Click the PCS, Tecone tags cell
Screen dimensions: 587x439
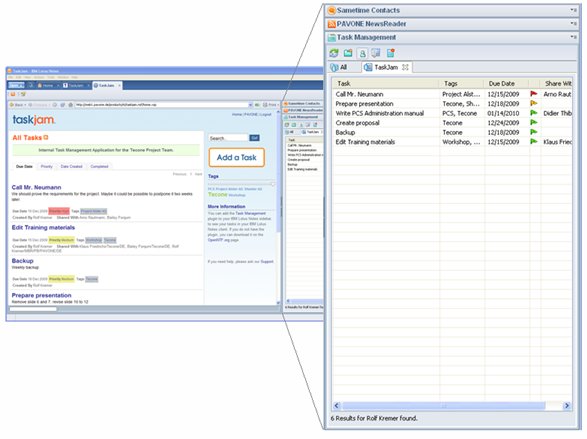(x=459, y=113)
